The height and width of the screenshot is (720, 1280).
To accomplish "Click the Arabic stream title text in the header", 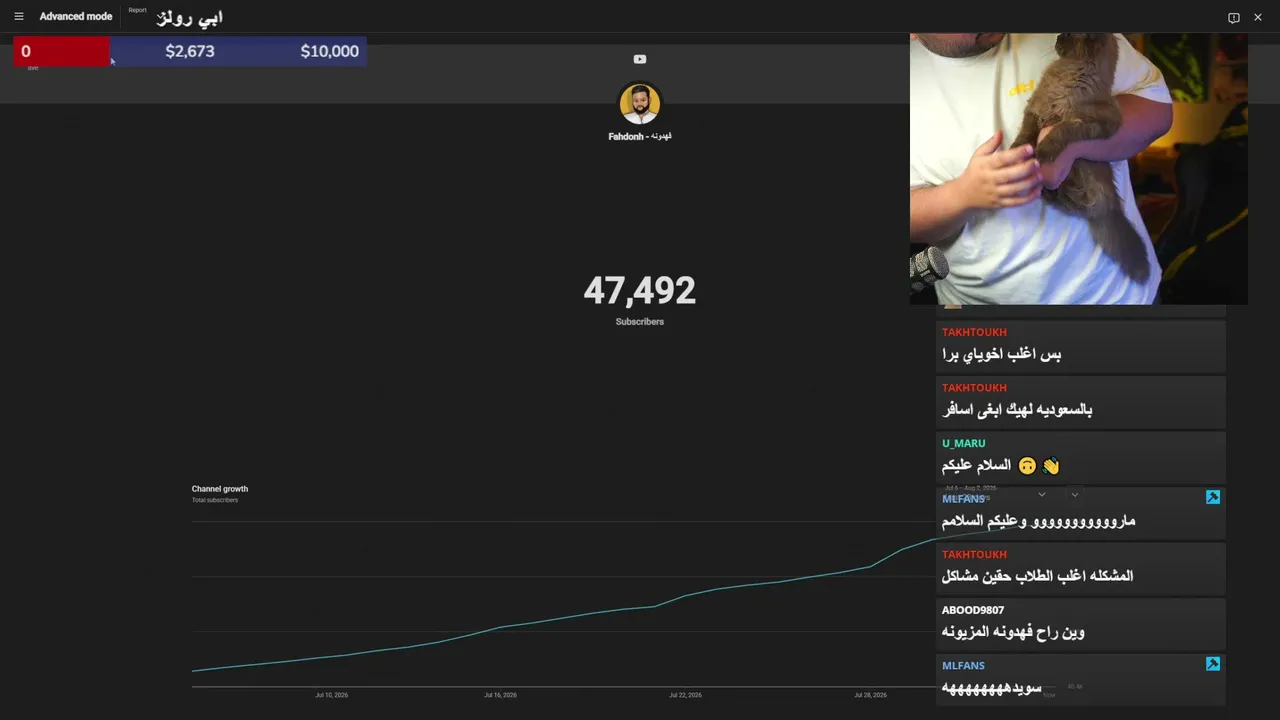I will point(190,18).
